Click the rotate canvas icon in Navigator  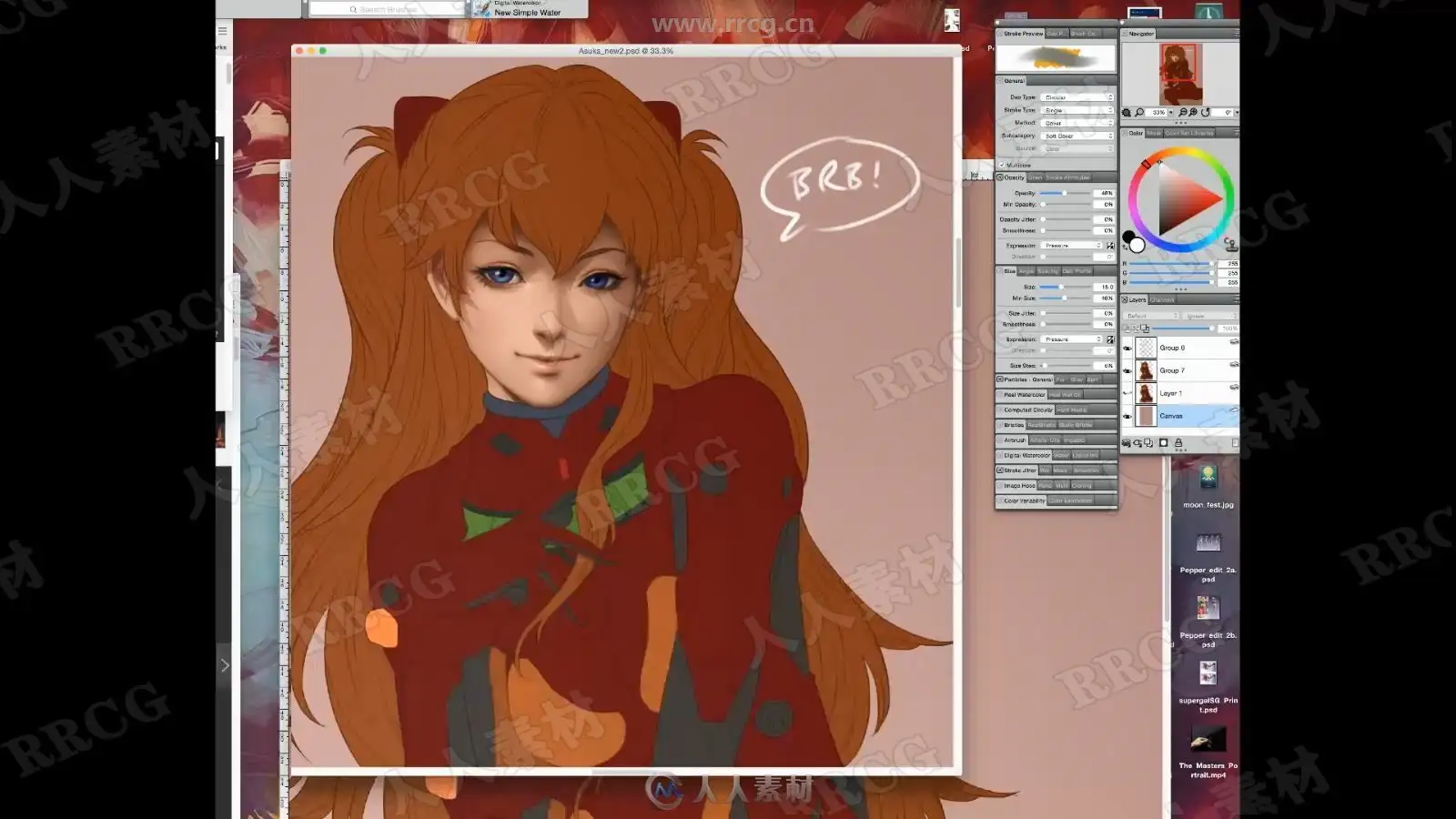(1206, 113)
